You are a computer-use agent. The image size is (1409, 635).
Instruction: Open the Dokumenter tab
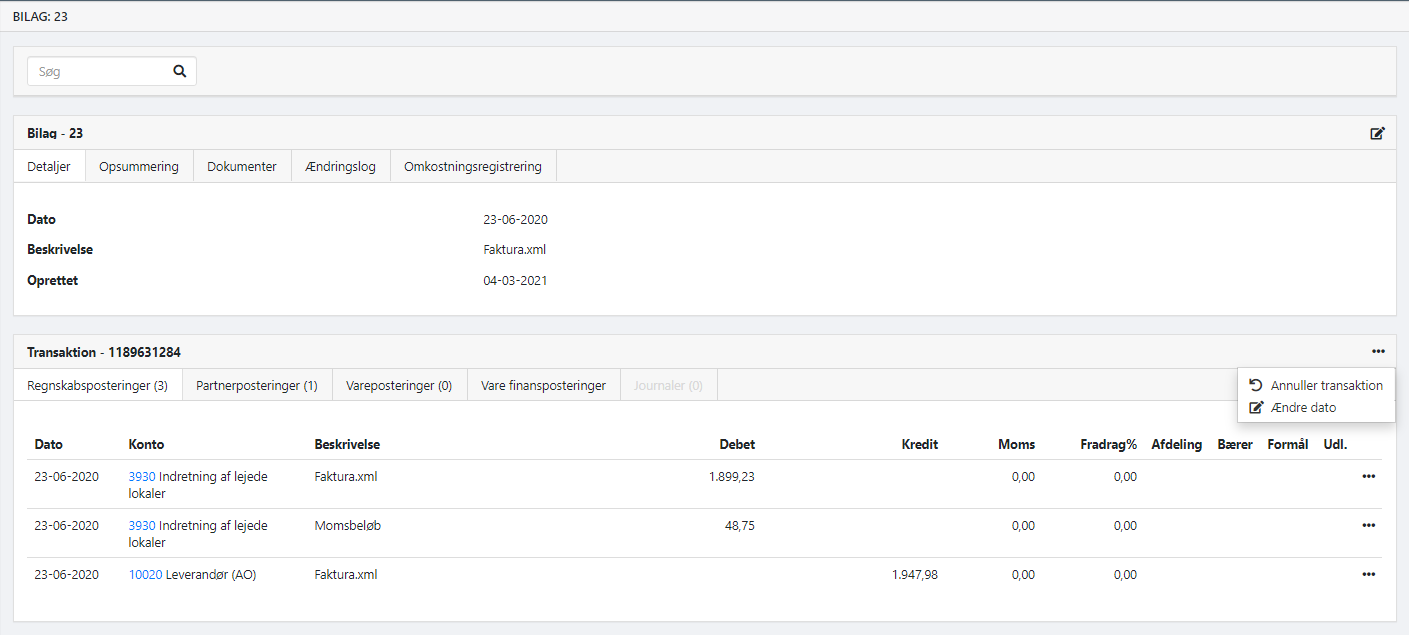point(242,167)
